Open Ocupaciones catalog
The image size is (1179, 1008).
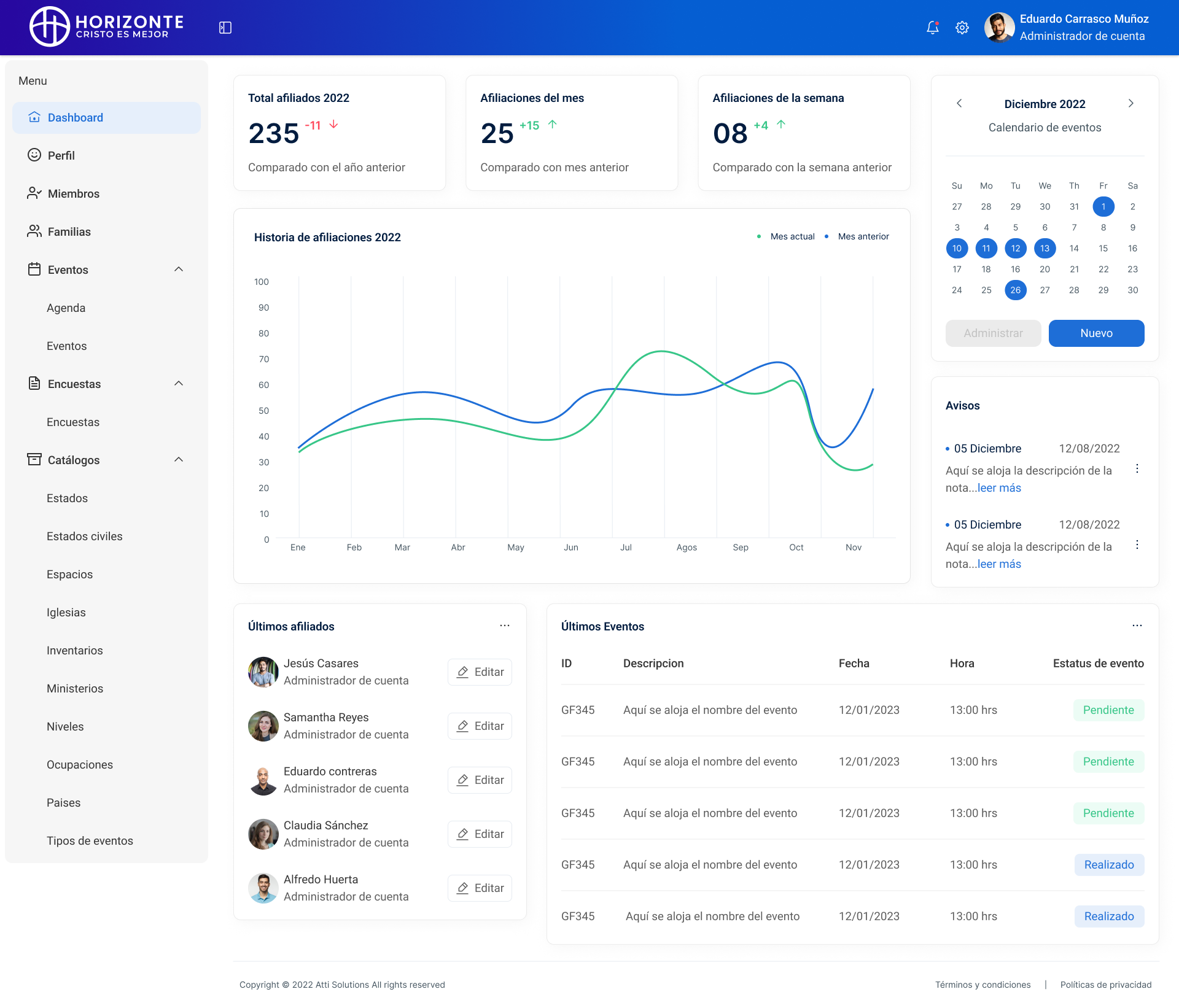click(x=80, y=764)
